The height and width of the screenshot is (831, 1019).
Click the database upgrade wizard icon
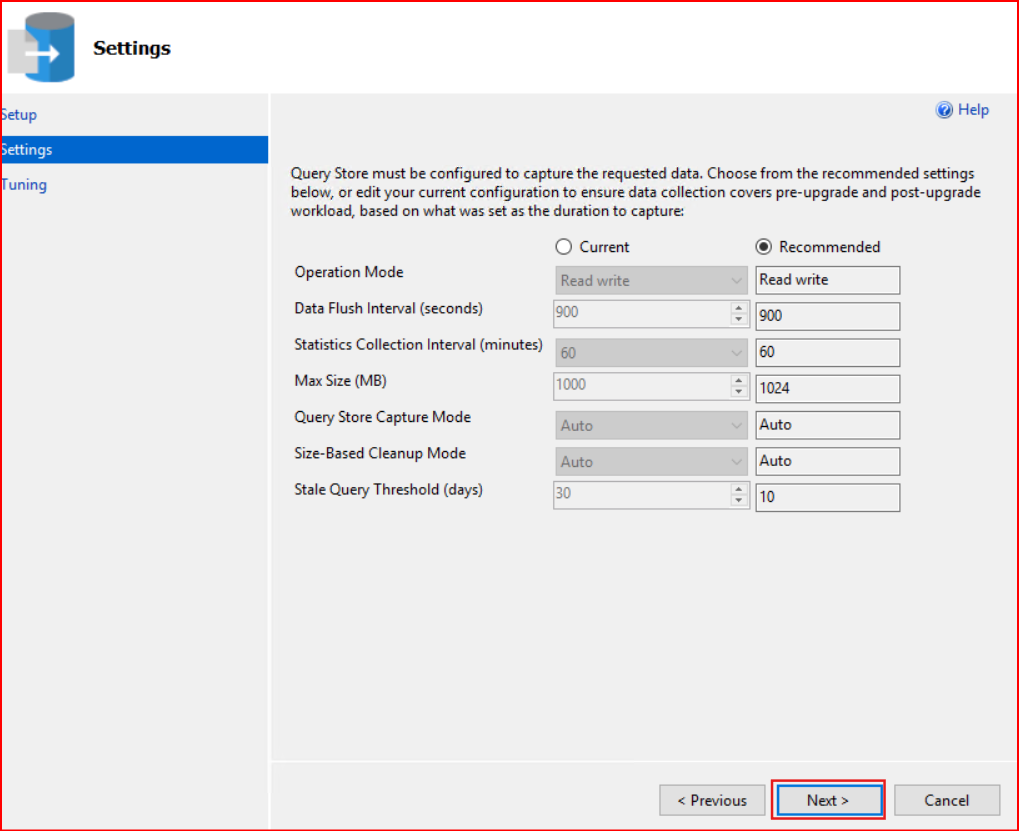tap(41, 47)
